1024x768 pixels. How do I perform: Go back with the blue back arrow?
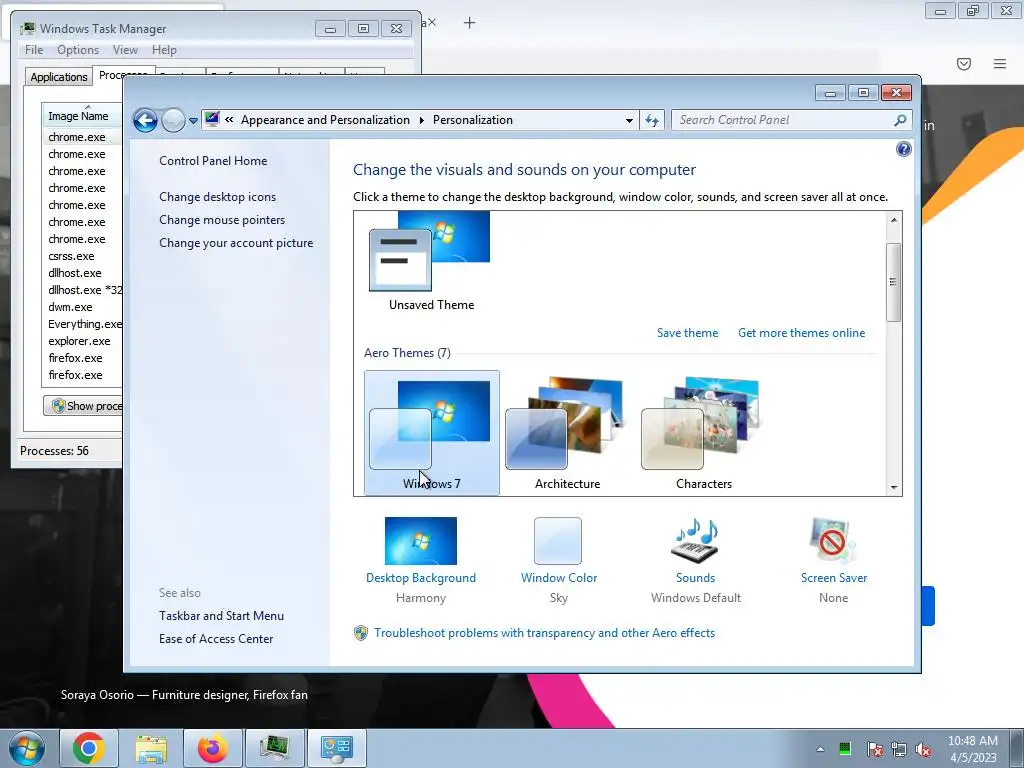(x=145, y=120)
